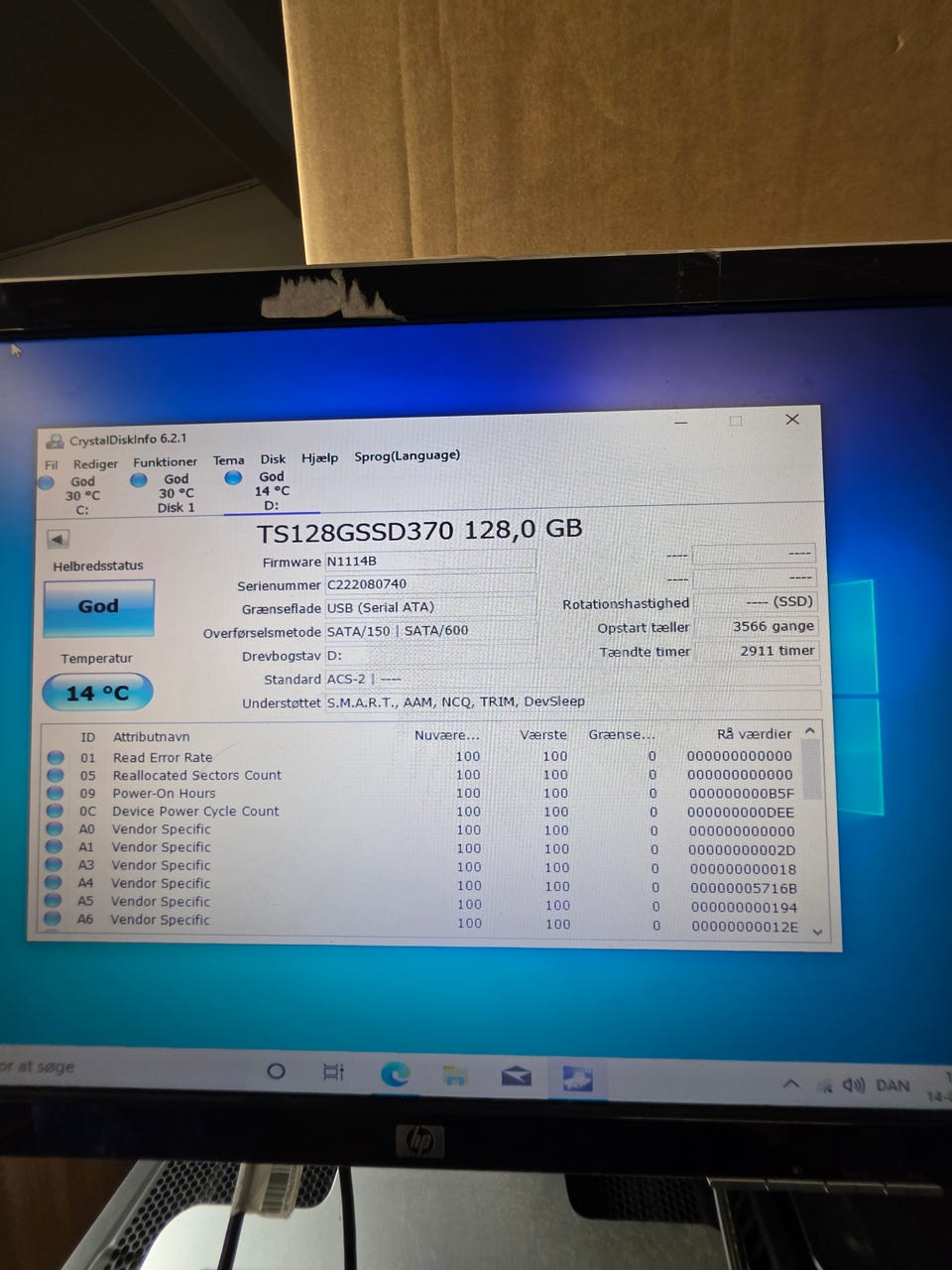Open the Rediger menu
This screenshot has width=952, height=1270.
[95, 463]
